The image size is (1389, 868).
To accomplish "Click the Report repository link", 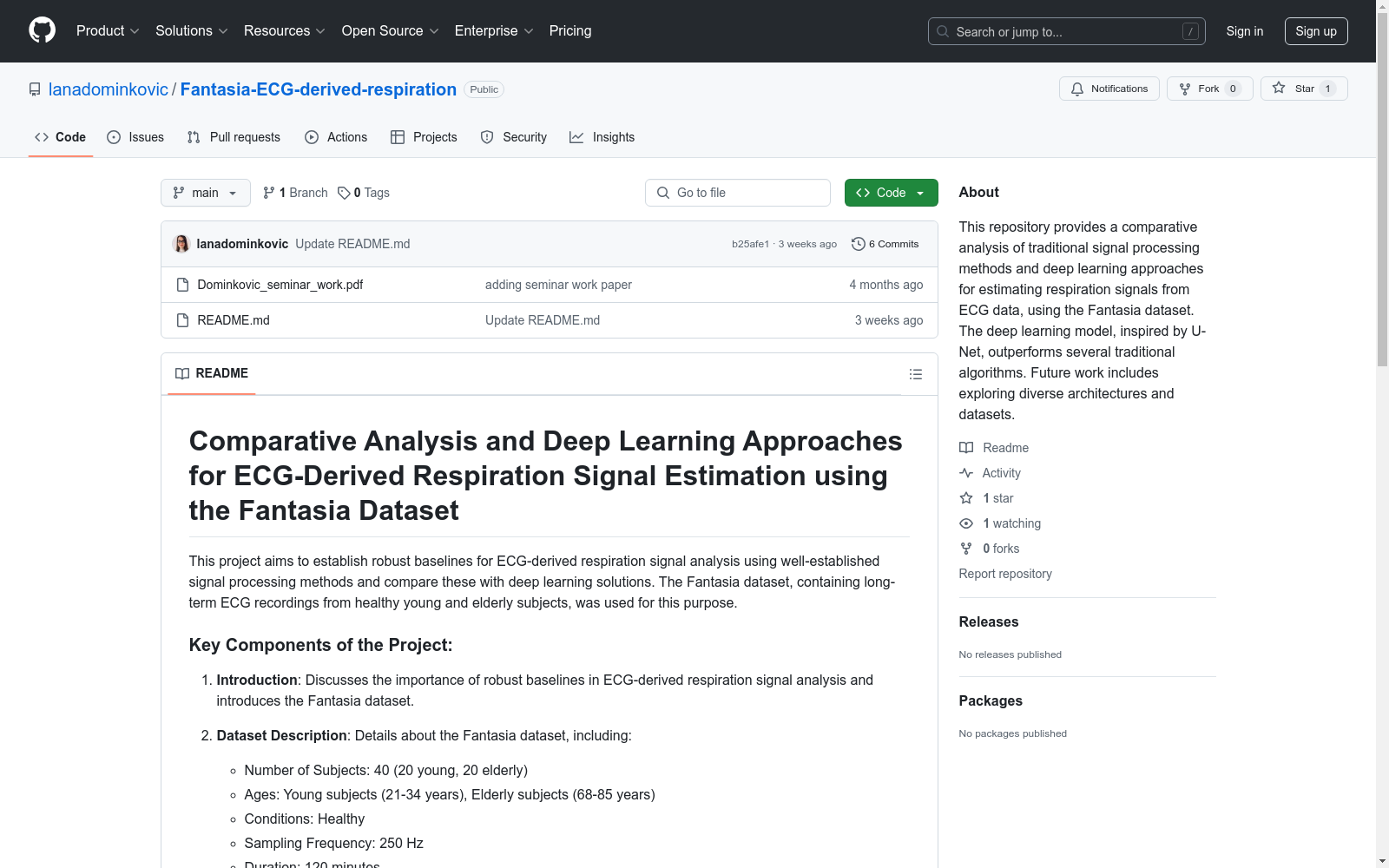I will 1005,574.
